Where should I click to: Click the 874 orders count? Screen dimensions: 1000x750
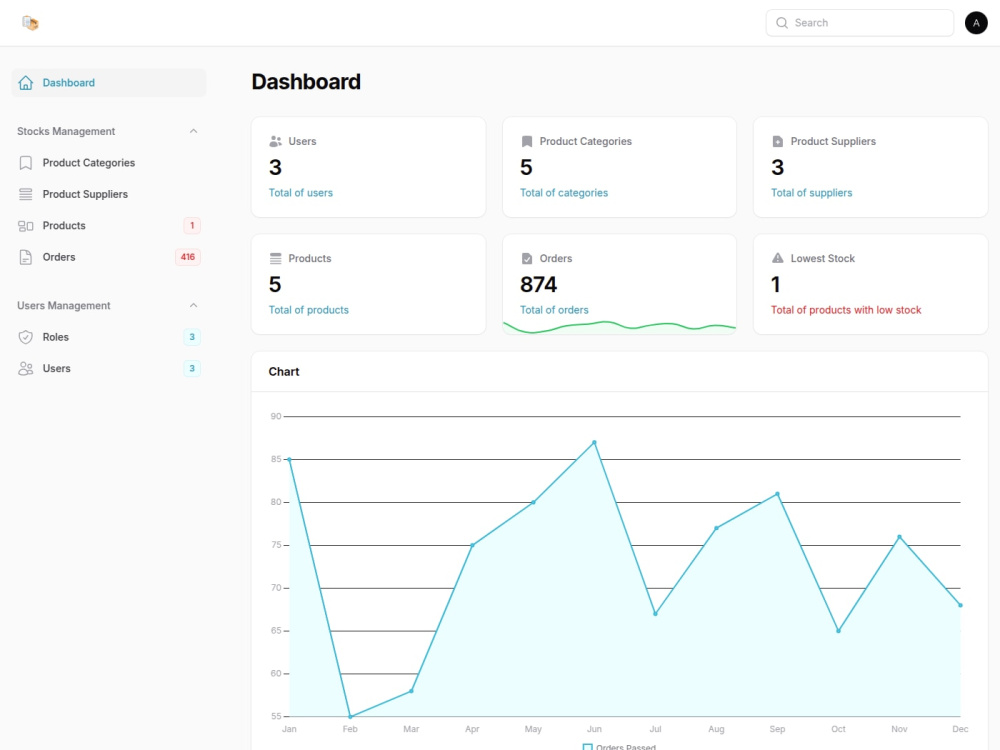point(538,284)
